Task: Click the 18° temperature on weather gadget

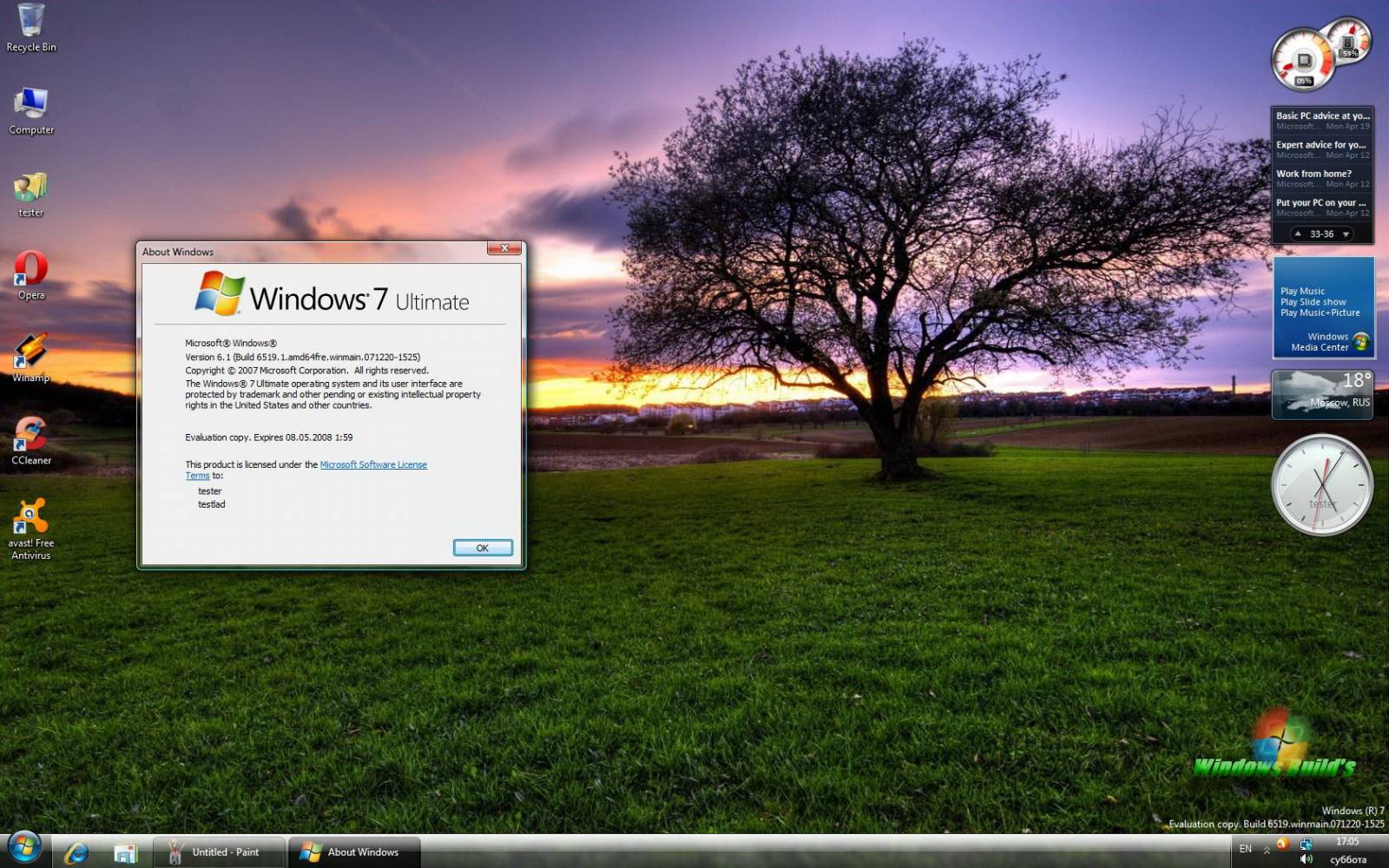Action: 1357,380
